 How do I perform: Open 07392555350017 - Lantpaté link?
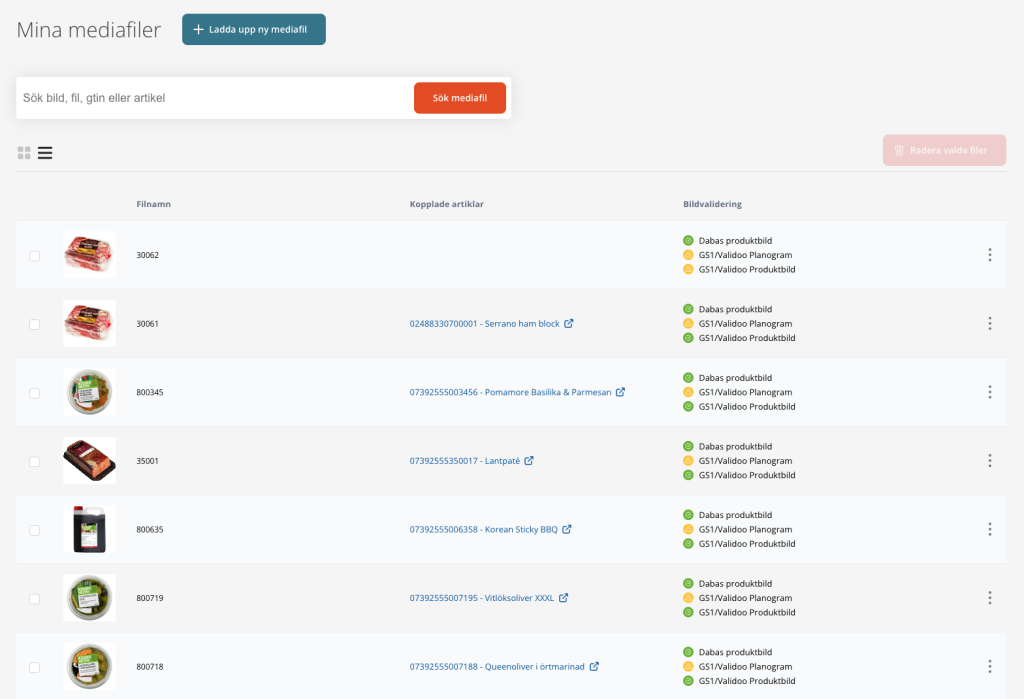click(x=465, y=461)
